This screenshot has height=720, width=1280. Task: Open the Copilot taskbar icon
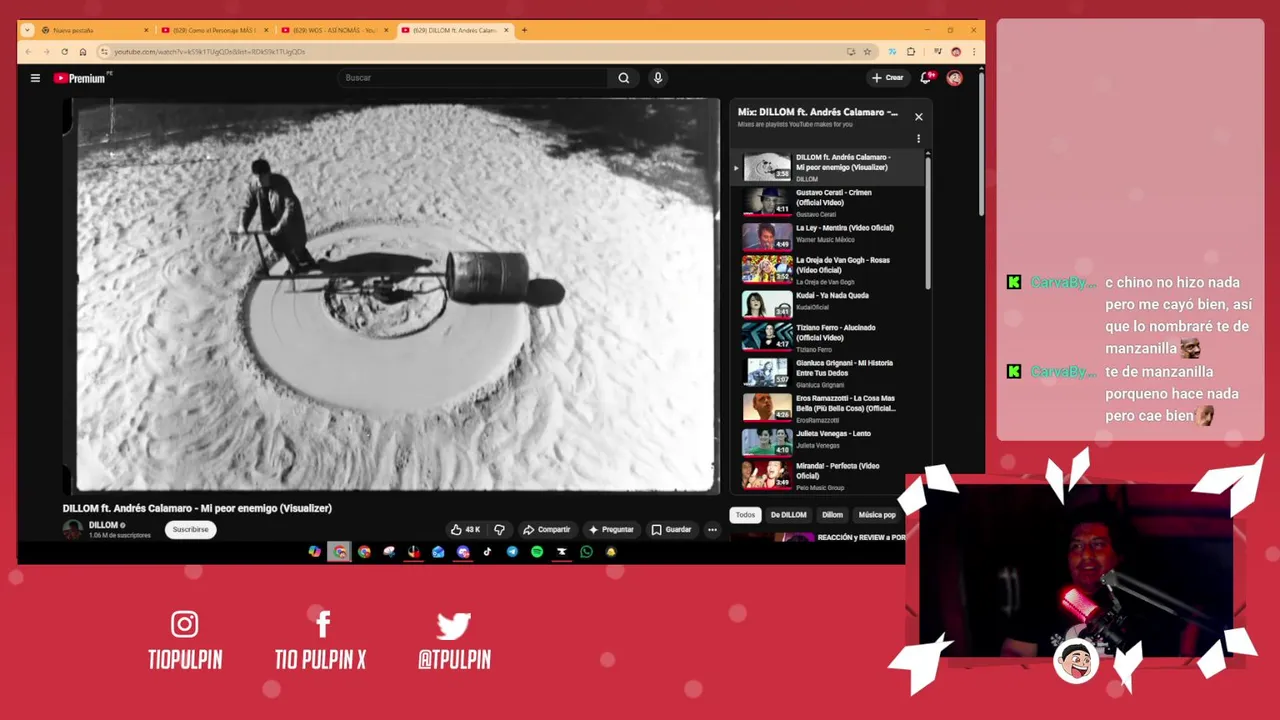tap(315, 552)
